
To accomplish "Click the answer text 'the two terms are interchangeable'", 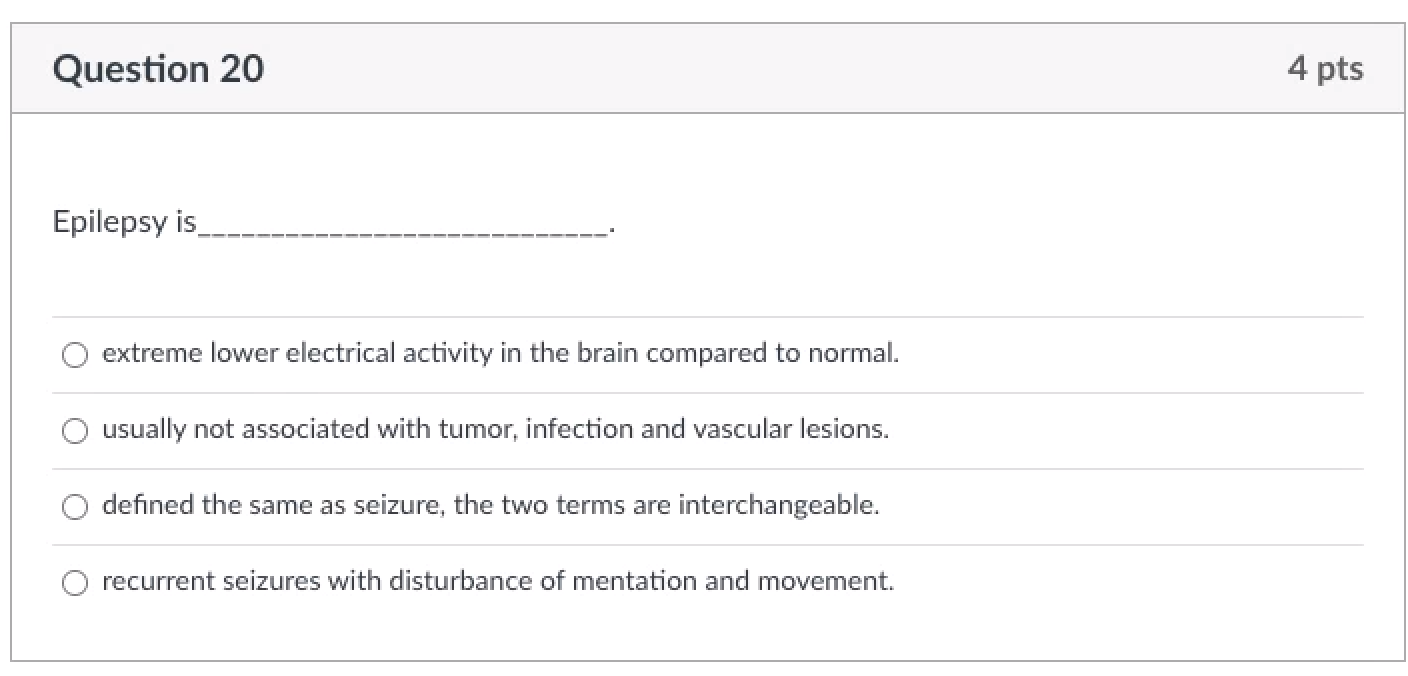I will pyautogui.click(x=666, y=506).
